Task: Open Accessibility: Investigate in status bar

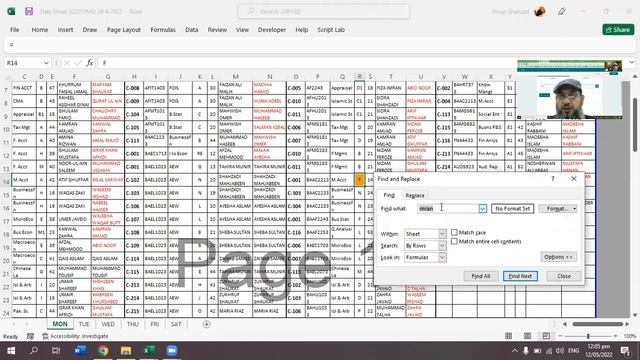Action: pos(75,336)
